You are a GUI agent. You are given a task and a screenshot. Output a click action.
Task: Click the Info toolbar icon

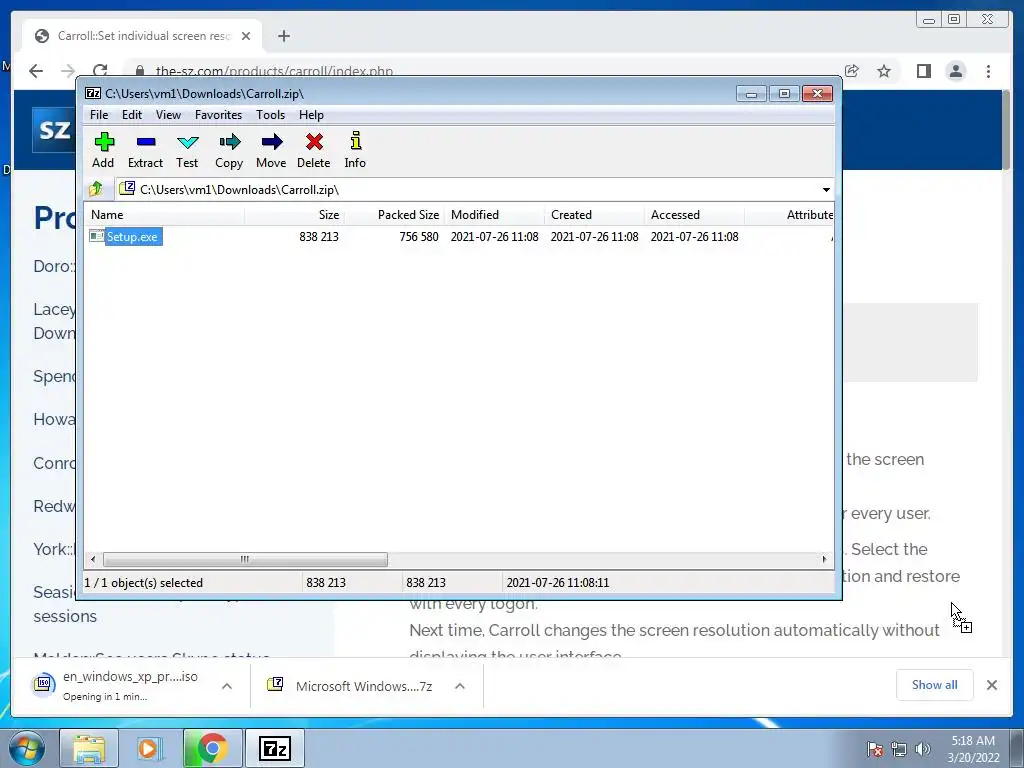pyautogui.click(x=355, y=141)
